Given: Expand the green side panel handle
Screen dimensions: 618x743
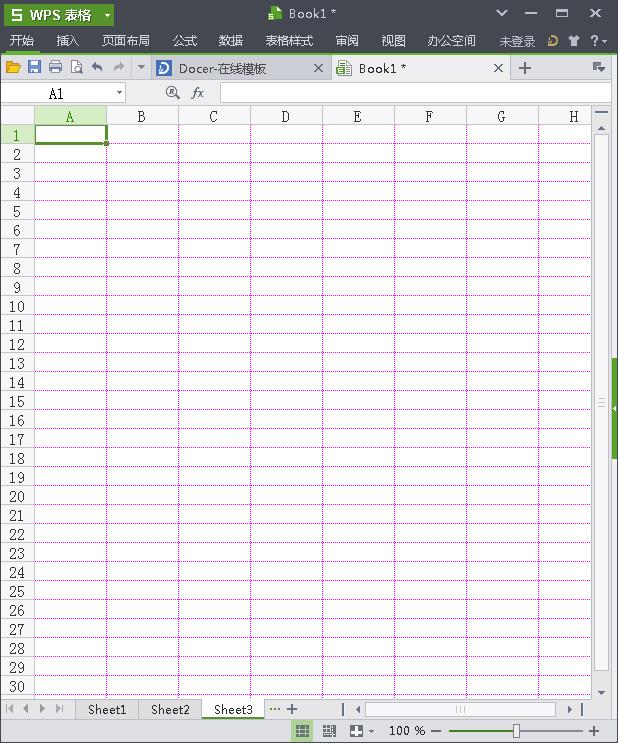Looking at the screenshot, I should pos(615,408).
